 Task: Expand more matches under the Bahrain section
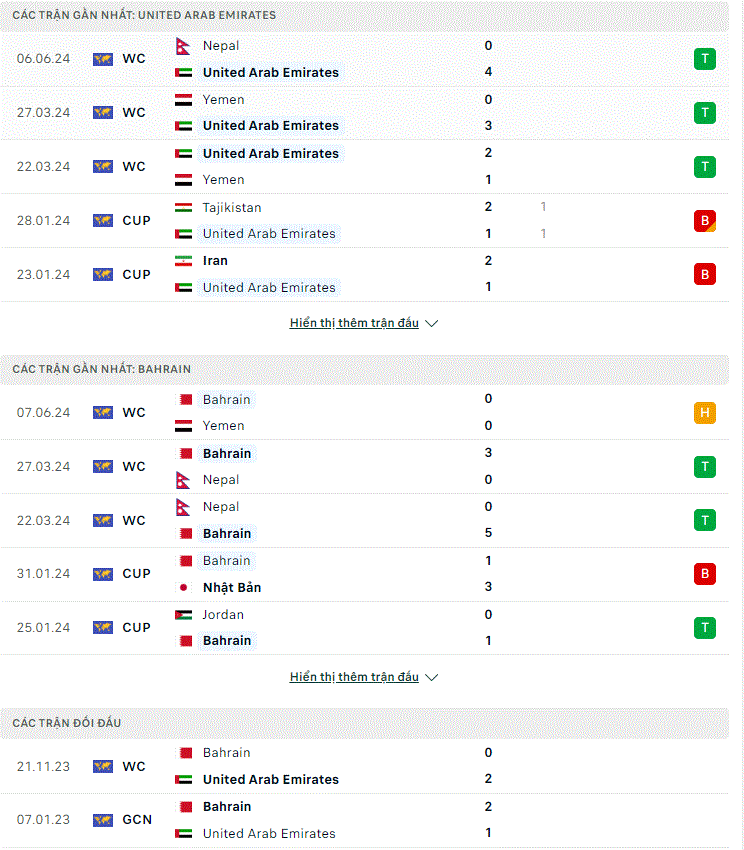[354, 677]
